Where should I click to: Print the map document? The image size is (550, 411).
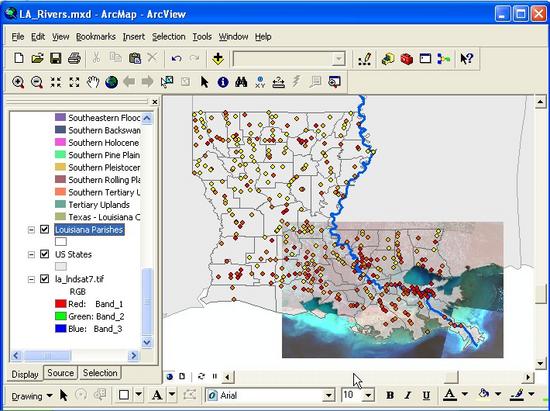(74, 58)
